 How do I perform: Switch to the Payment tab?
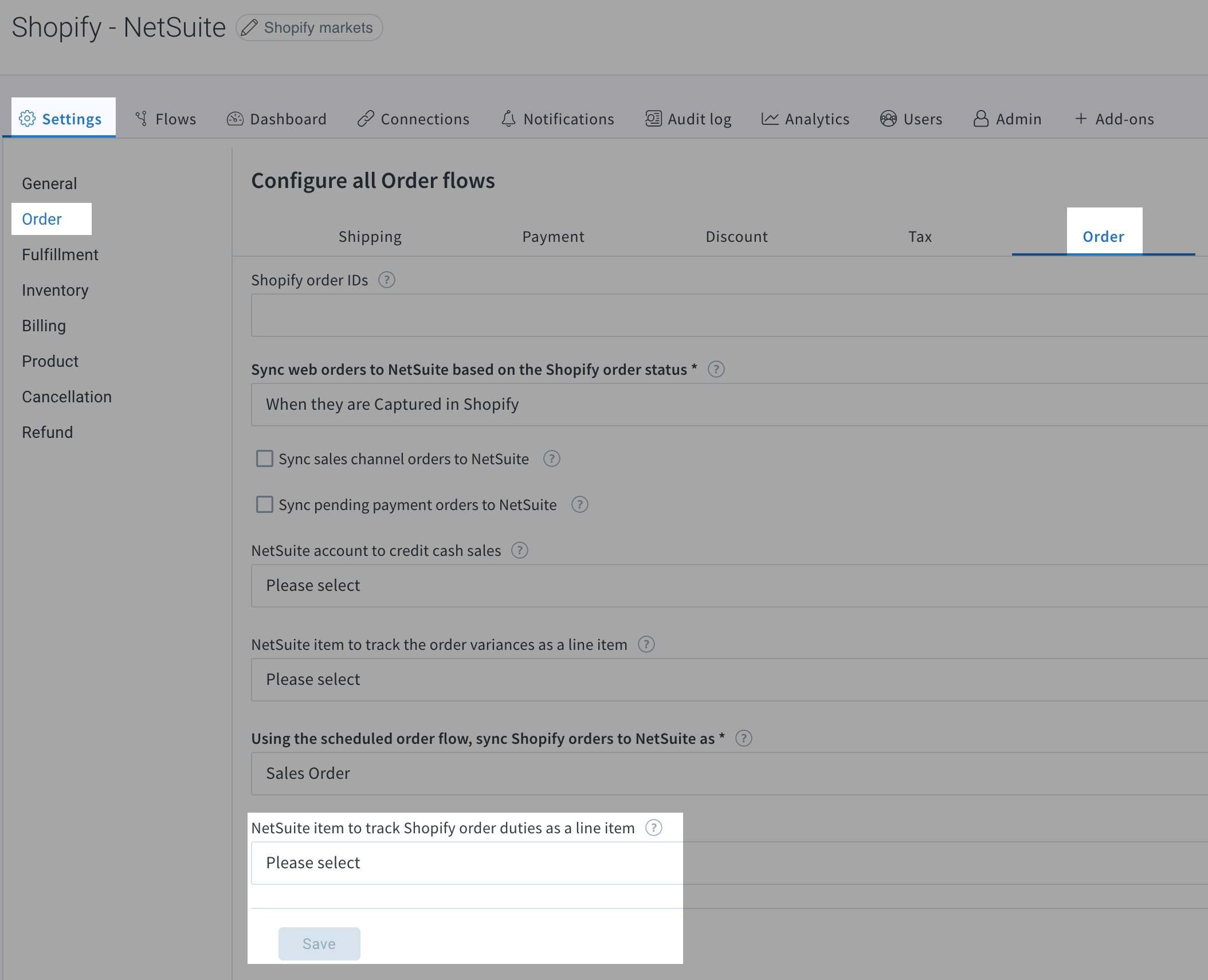(554, 236)
